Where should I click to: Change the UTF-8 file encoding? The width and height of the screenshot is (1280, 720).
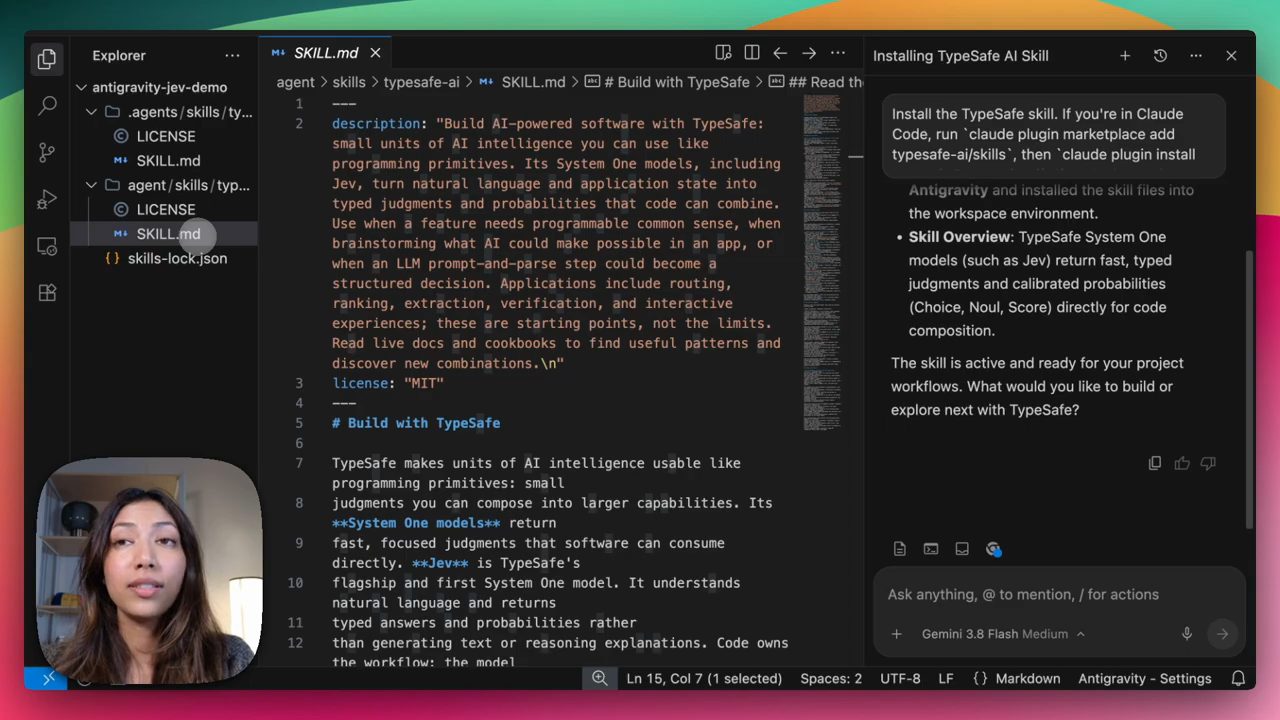(900, 678)
